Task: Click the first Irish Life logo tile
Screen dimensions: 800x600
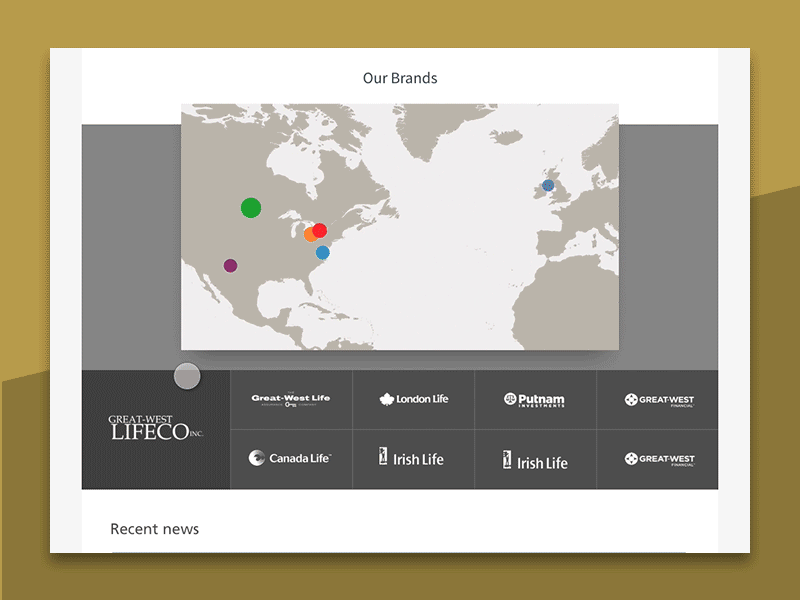Action: [x=412, y=459]
